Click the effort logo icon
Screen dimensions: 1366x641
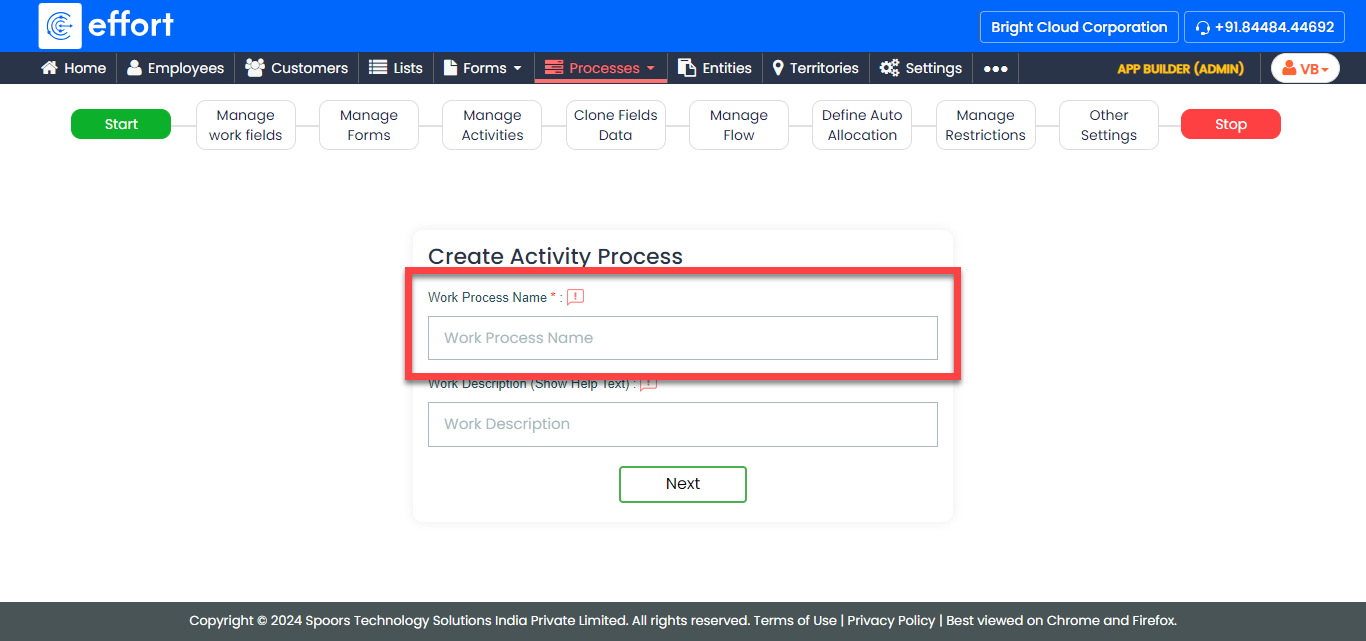point(60,26)
